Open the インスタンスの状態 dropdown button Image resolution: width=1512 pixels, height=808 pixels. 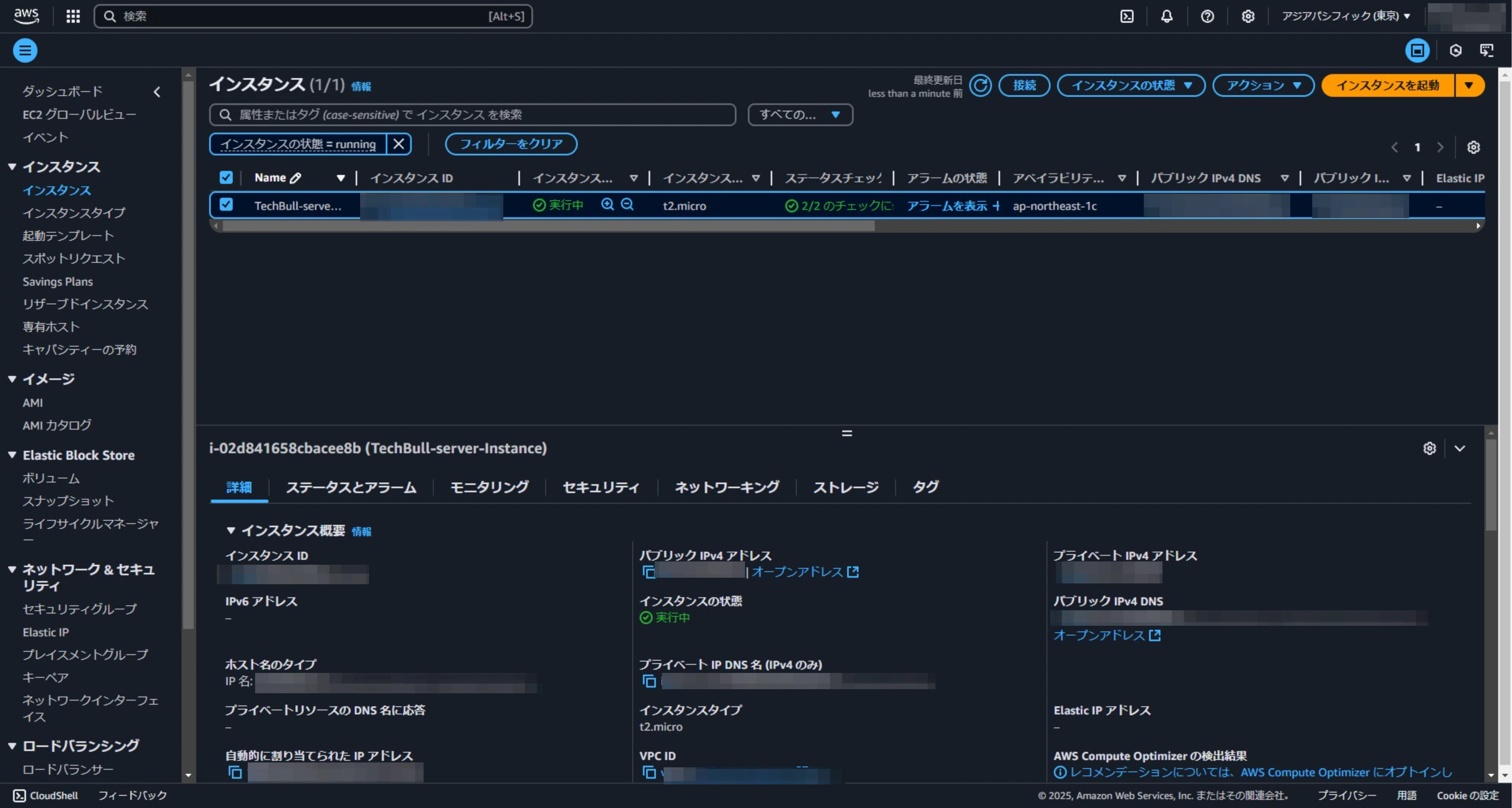tap(1131, 86)
